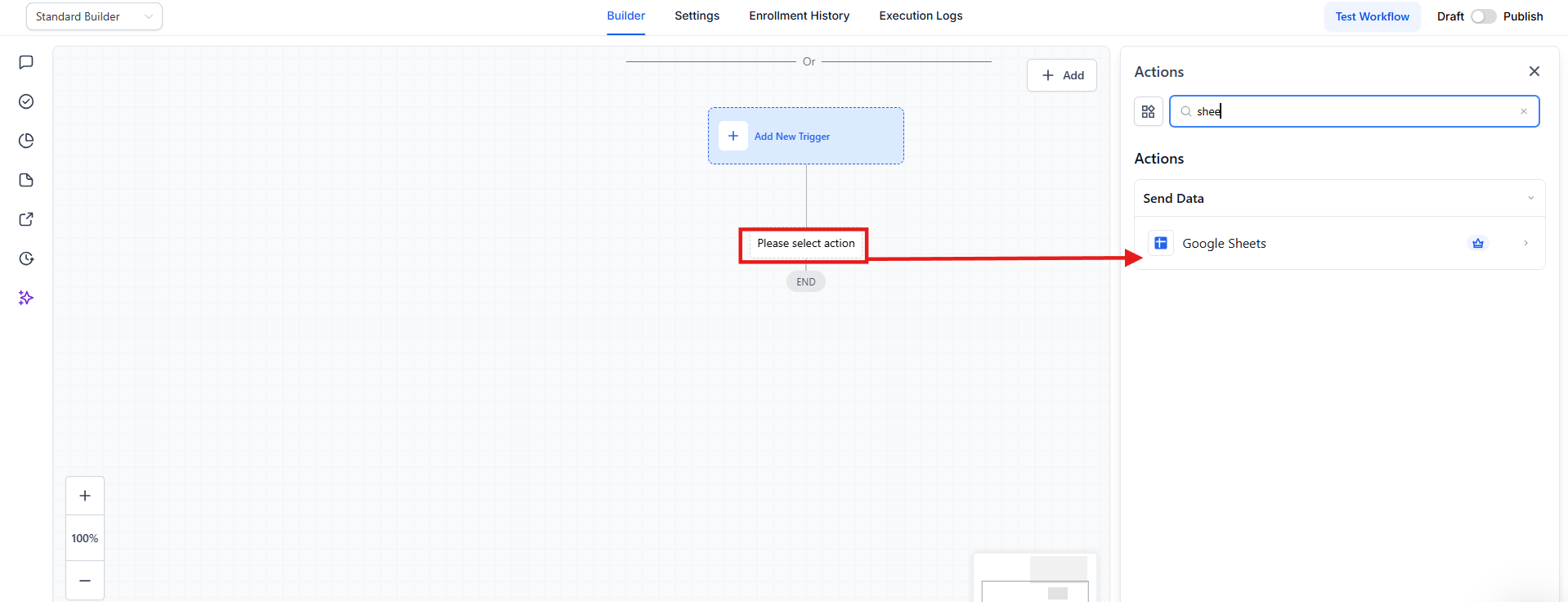Click the canvas minimap thumbnail
This screenshot has width=1568, height=602.
(x=1035, y=578)
